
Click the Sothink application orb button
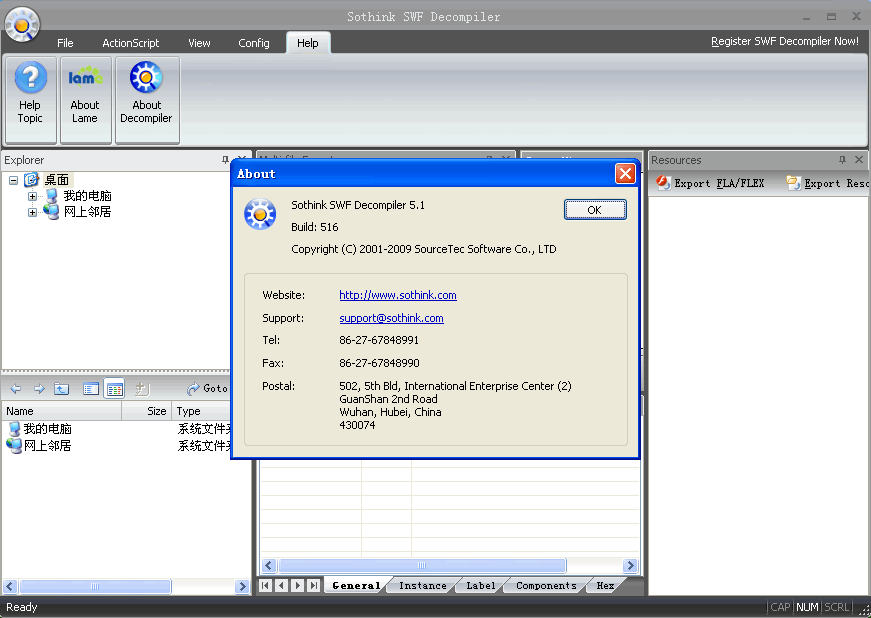coord(22,24)
